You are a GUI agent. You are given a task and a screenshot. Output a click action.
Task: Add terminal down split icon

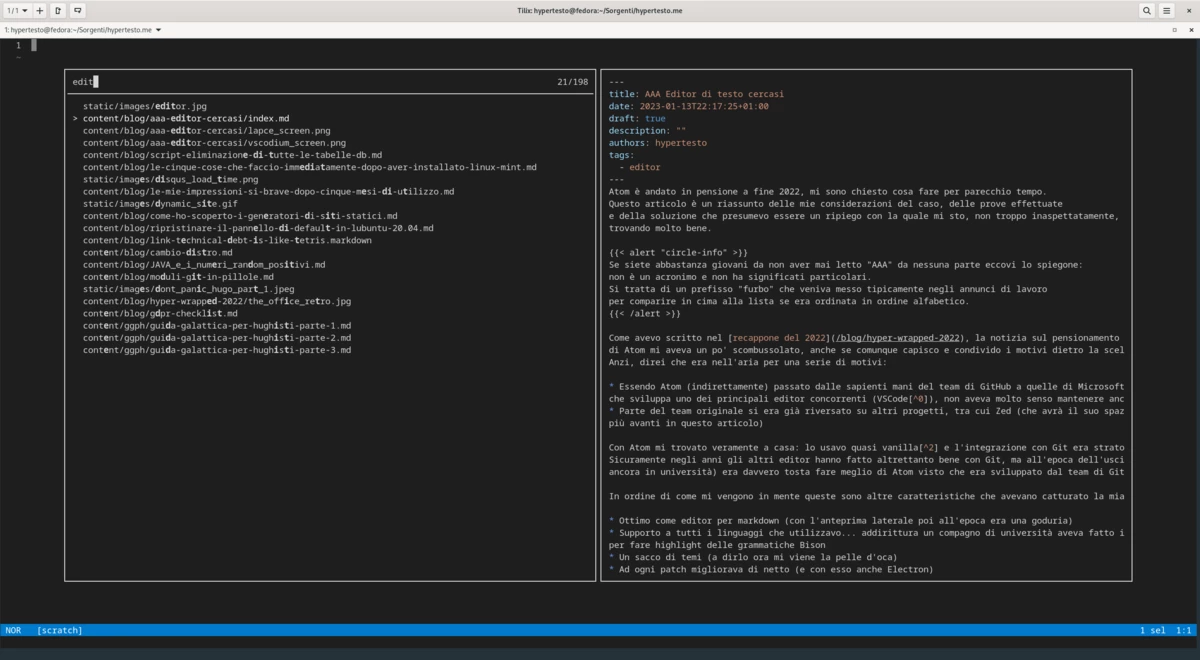[x=78, y=10]
